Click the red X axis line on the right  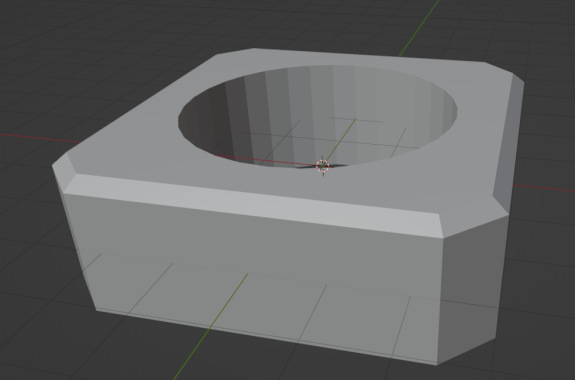click(544, 188)
